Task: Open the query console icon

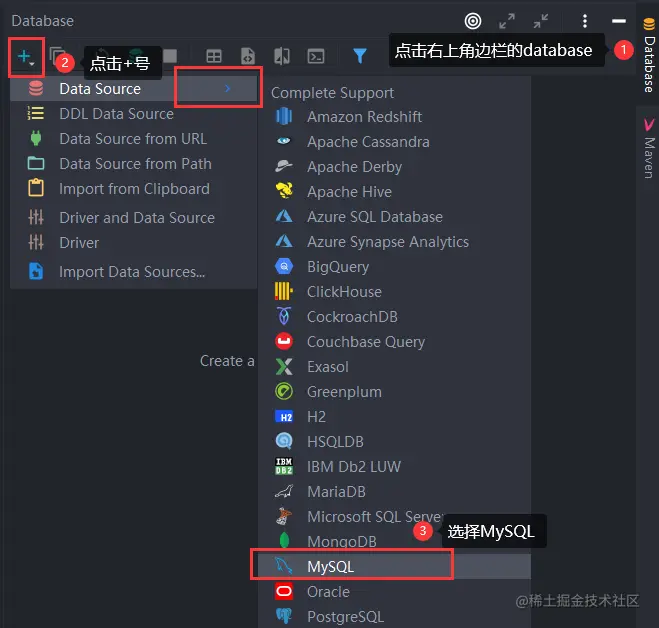Action: coord(316,56)
